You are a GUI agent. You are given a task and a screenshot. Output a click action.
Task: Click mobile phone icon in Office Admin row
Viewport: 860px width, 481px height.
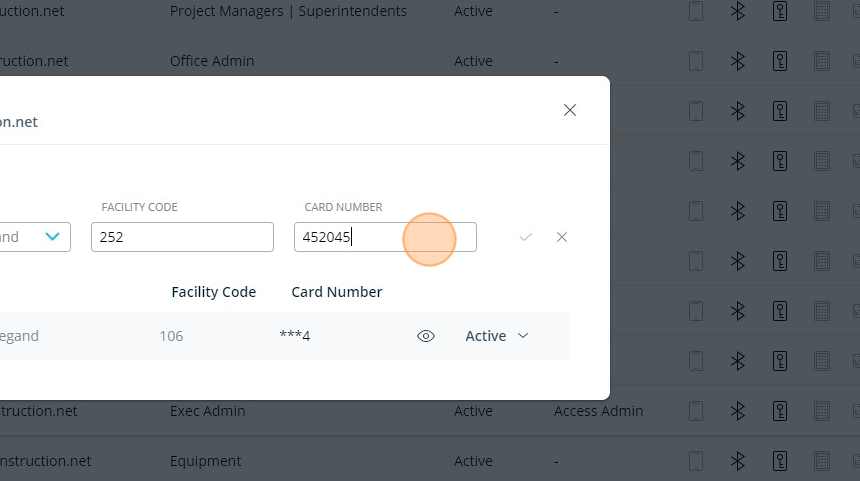(x=696, y=61)
